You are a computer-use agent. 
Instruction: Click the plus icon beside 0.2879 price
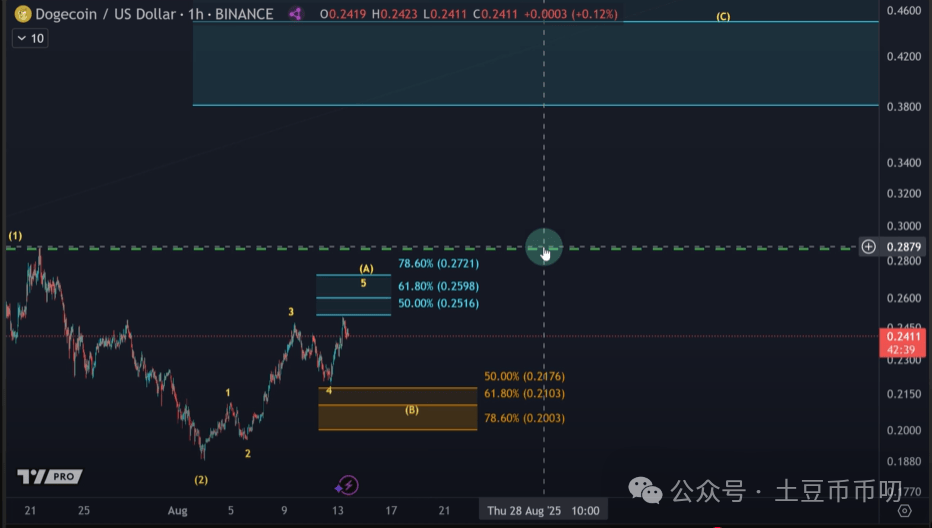pyautogui.click(x=868, y=246)
